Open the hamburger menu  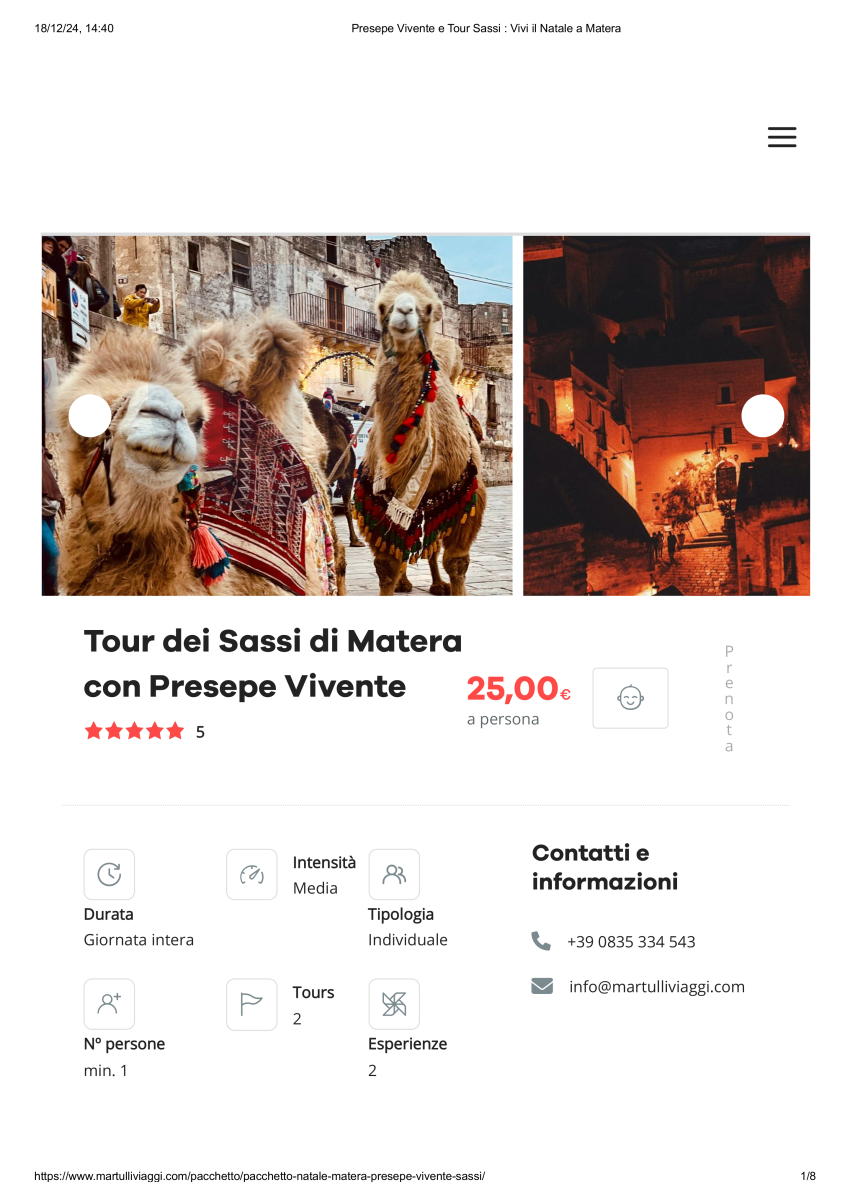click(x=781, y=138)
